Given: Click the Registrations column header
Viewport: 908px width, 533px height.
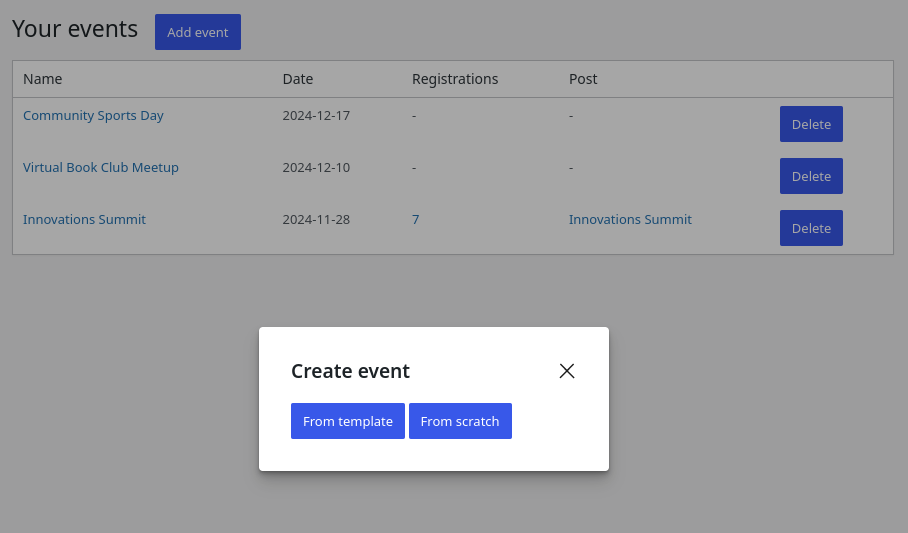Looking at the screenshot, I should [x=455, y=79].
